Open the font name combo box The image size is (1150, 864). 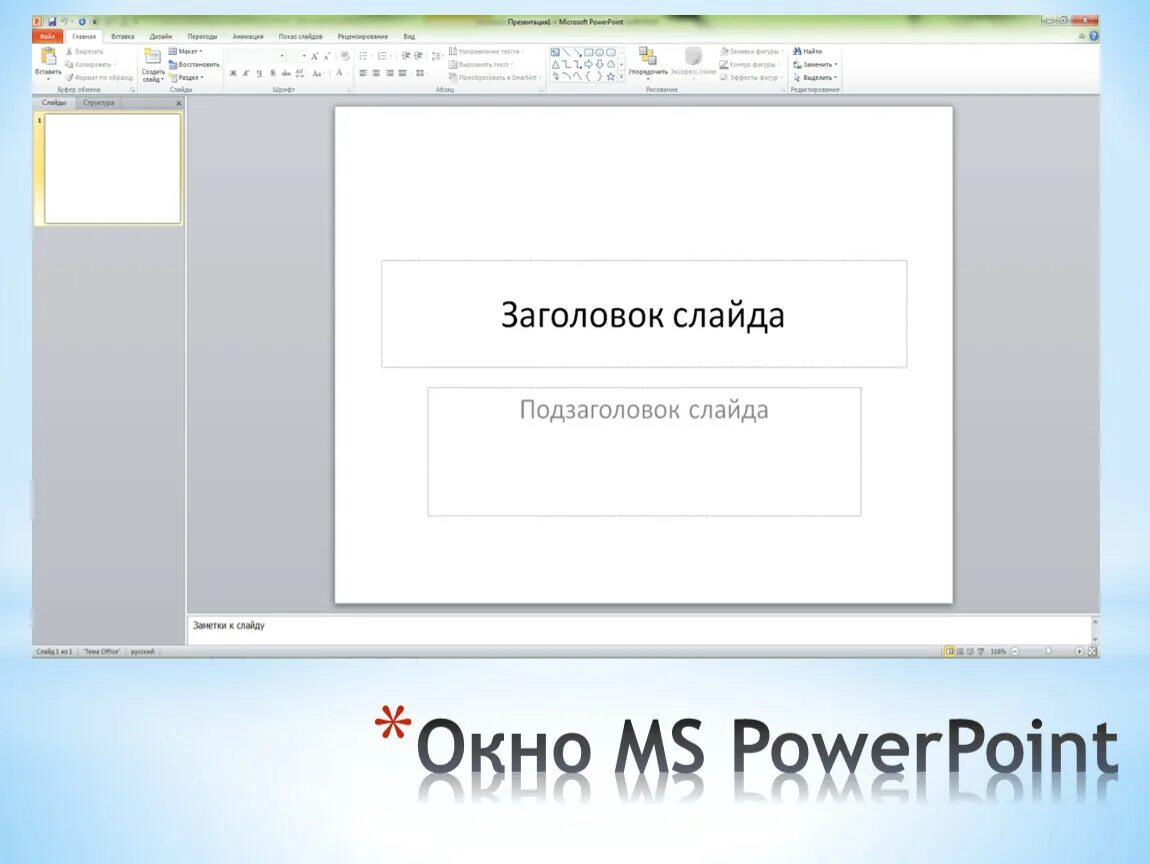[256, 56]
